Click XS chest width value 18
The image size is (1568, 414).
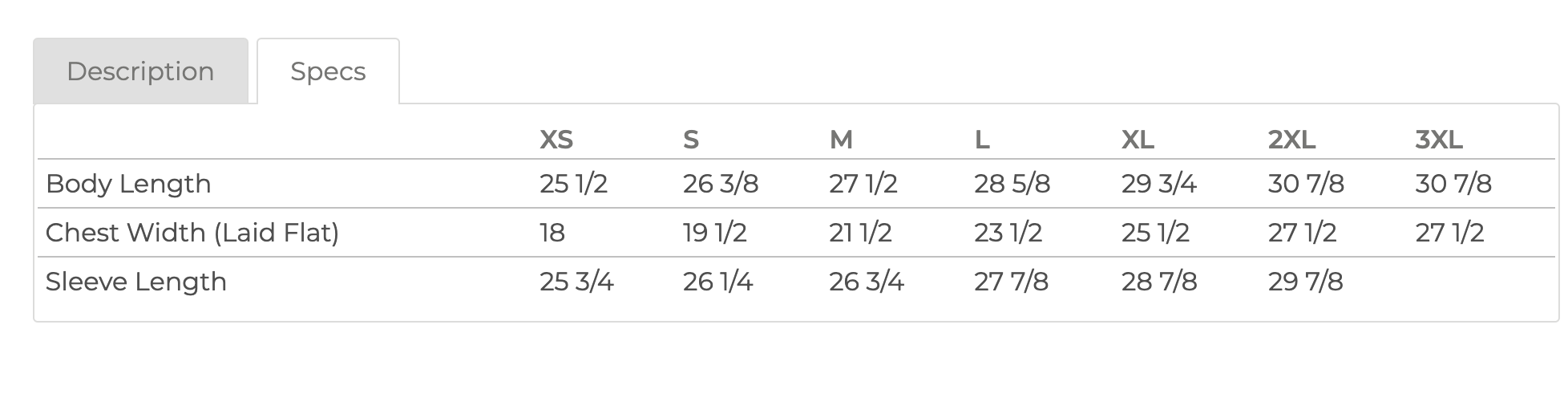pyautogui.click(x=552, y=233)
